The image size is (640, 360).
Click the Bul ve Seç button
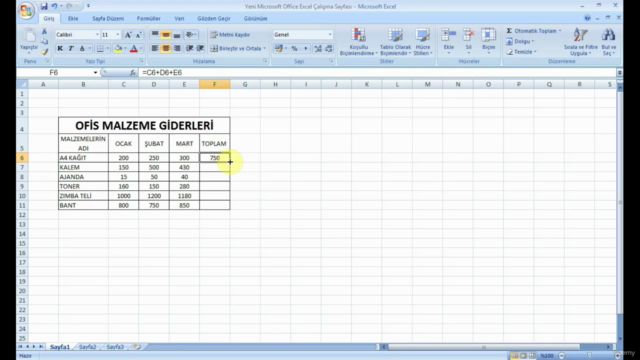609,42
